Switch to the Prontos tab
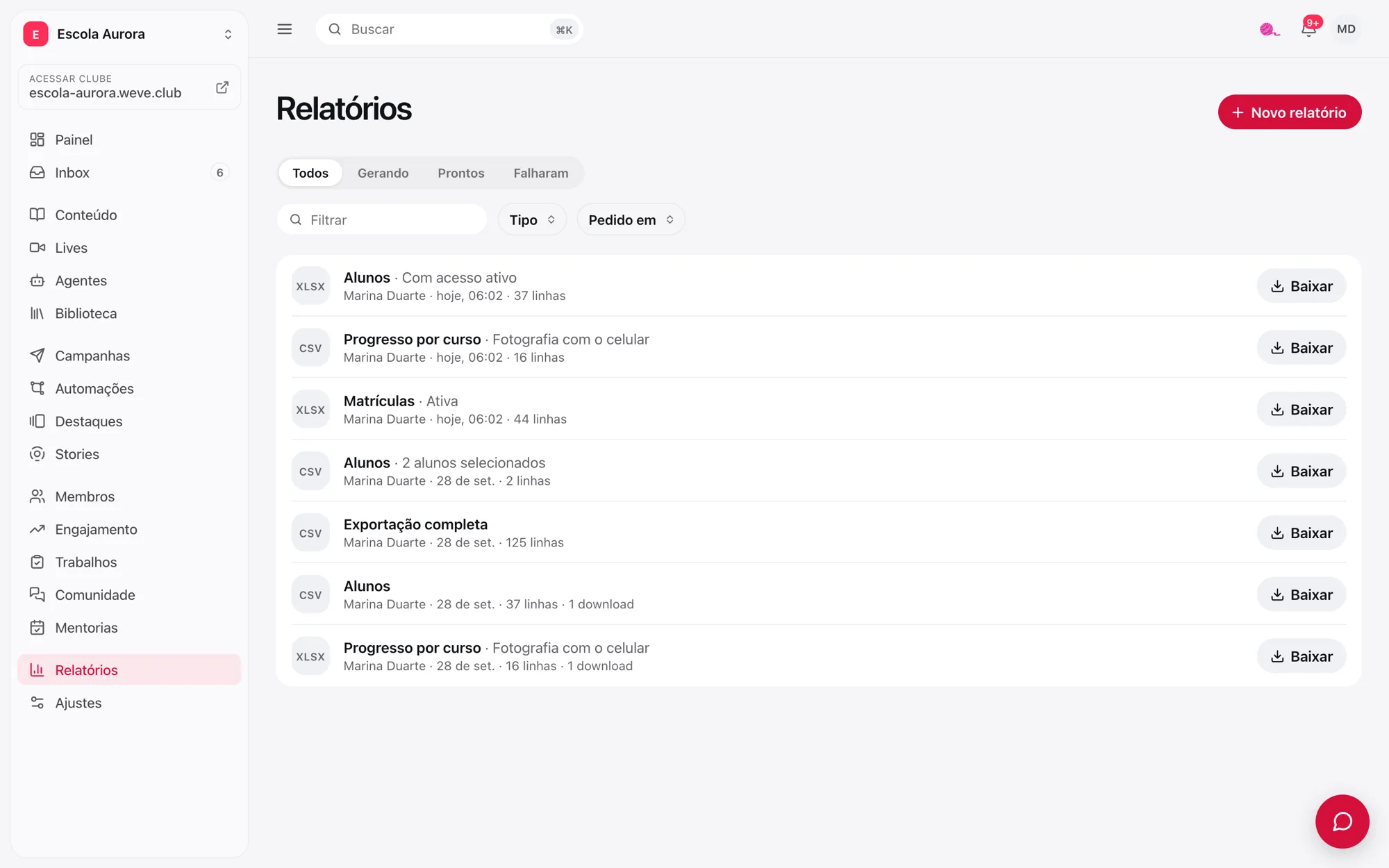This screenshot has width=1389, height=868. point(461,173)
